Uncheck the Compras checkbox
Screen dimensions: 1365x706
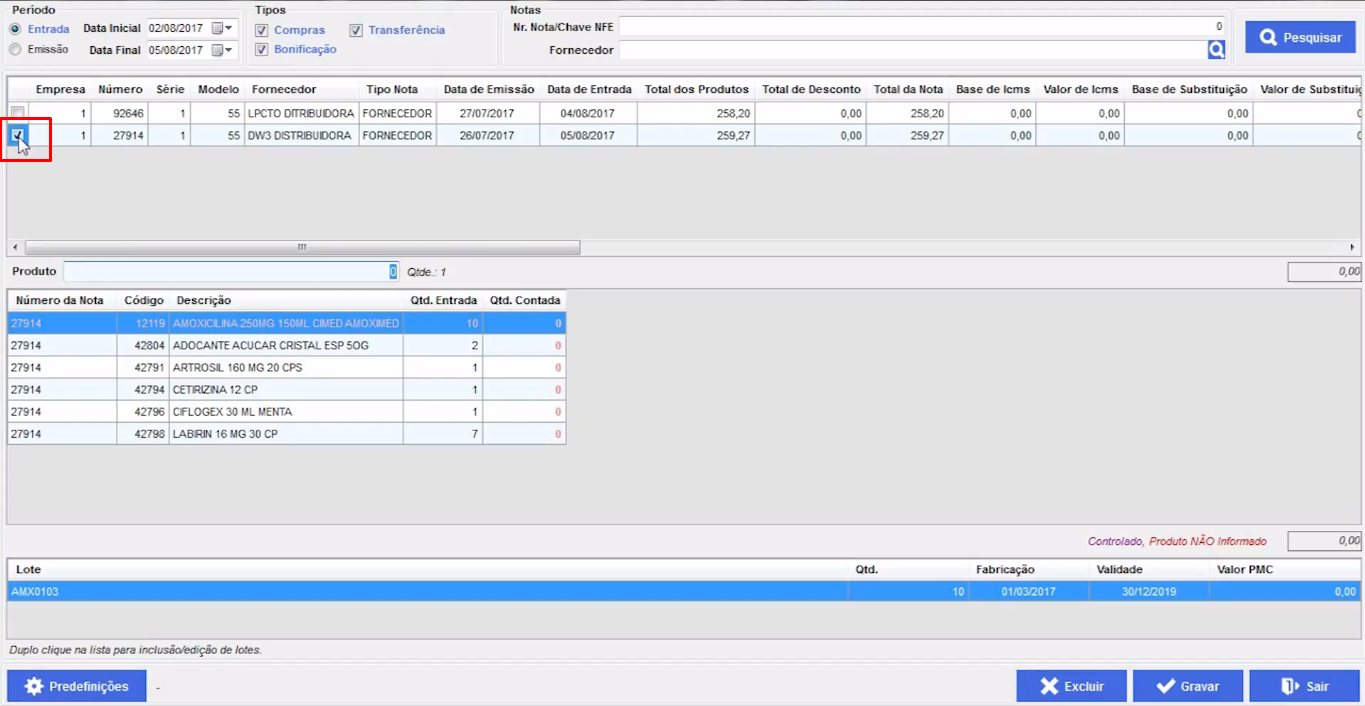point(262,30)
